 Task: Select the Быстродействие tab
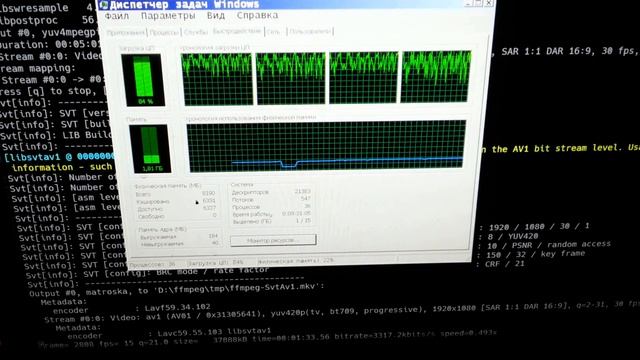pos(237,31)
